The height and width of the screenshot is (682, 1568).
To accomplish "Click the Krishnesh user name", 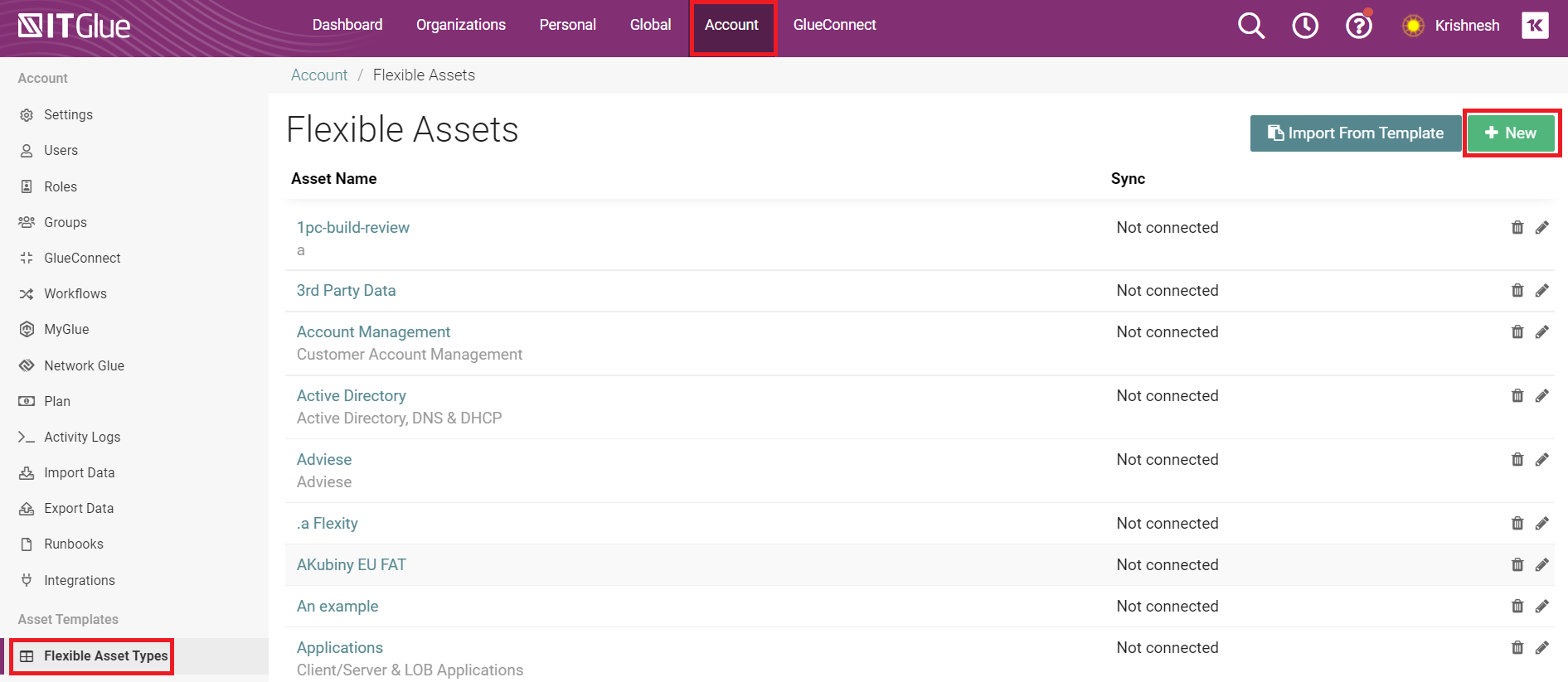I will click(x=1467, y=26).
